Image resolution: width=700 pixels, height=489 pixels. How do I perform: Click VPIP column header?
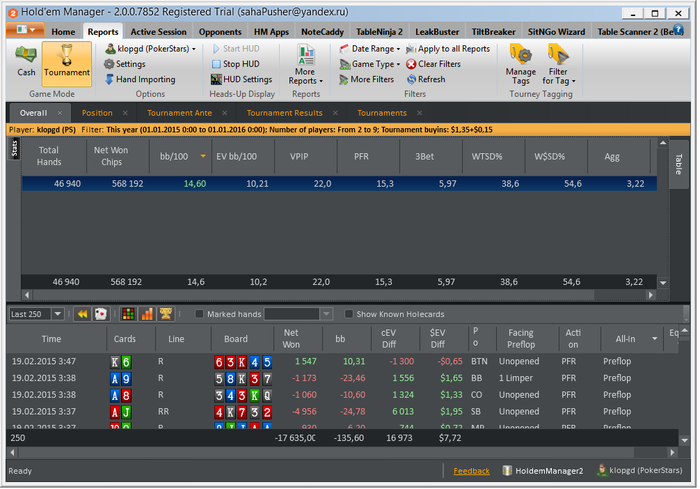pyautogui.click(x=299, y=156)
